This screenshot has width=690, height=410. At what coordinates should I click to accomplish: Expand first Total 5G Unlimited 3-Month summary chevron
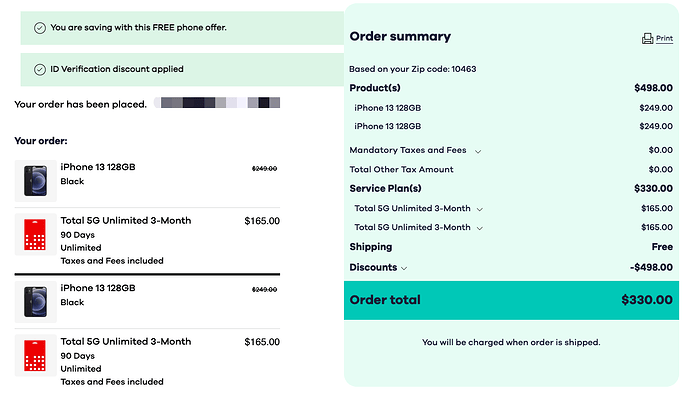(481, 209)
